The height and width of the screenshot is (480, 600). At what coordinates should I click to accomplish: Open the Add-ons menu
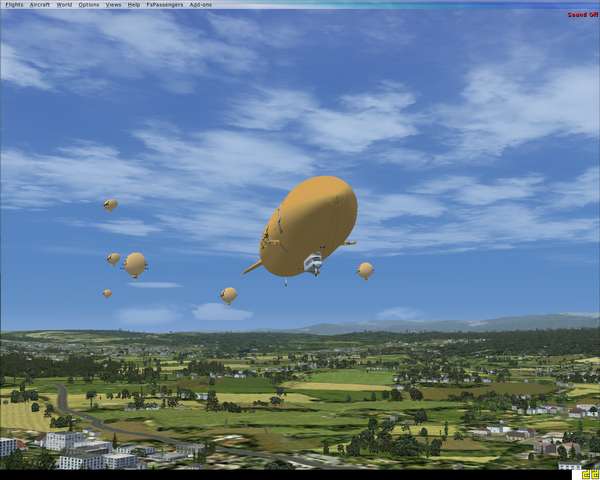point(201,5)
